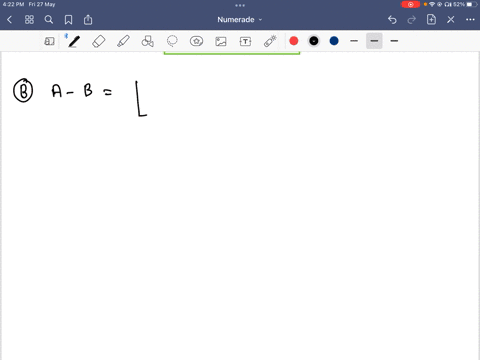
Task: Bookmark the current page
Action: pyautogui.click(x=68, y=20)
